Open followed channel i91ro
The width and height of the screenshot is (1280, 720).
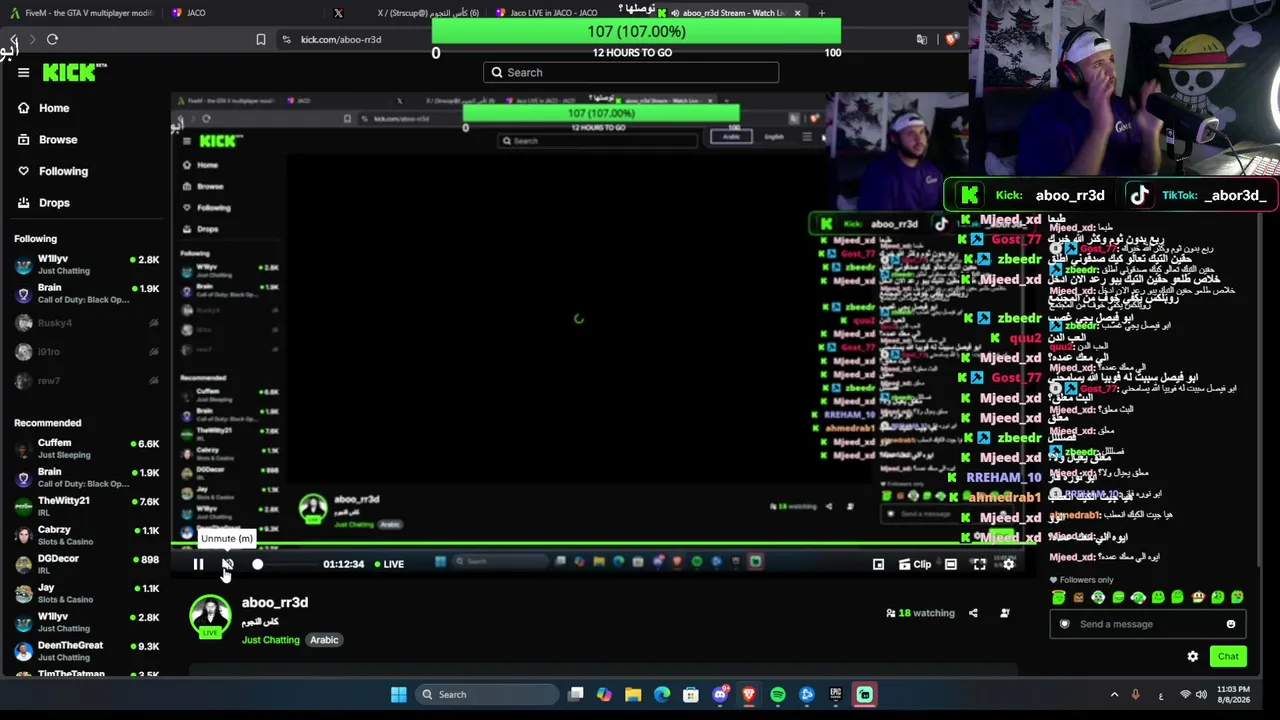(87, 352)
